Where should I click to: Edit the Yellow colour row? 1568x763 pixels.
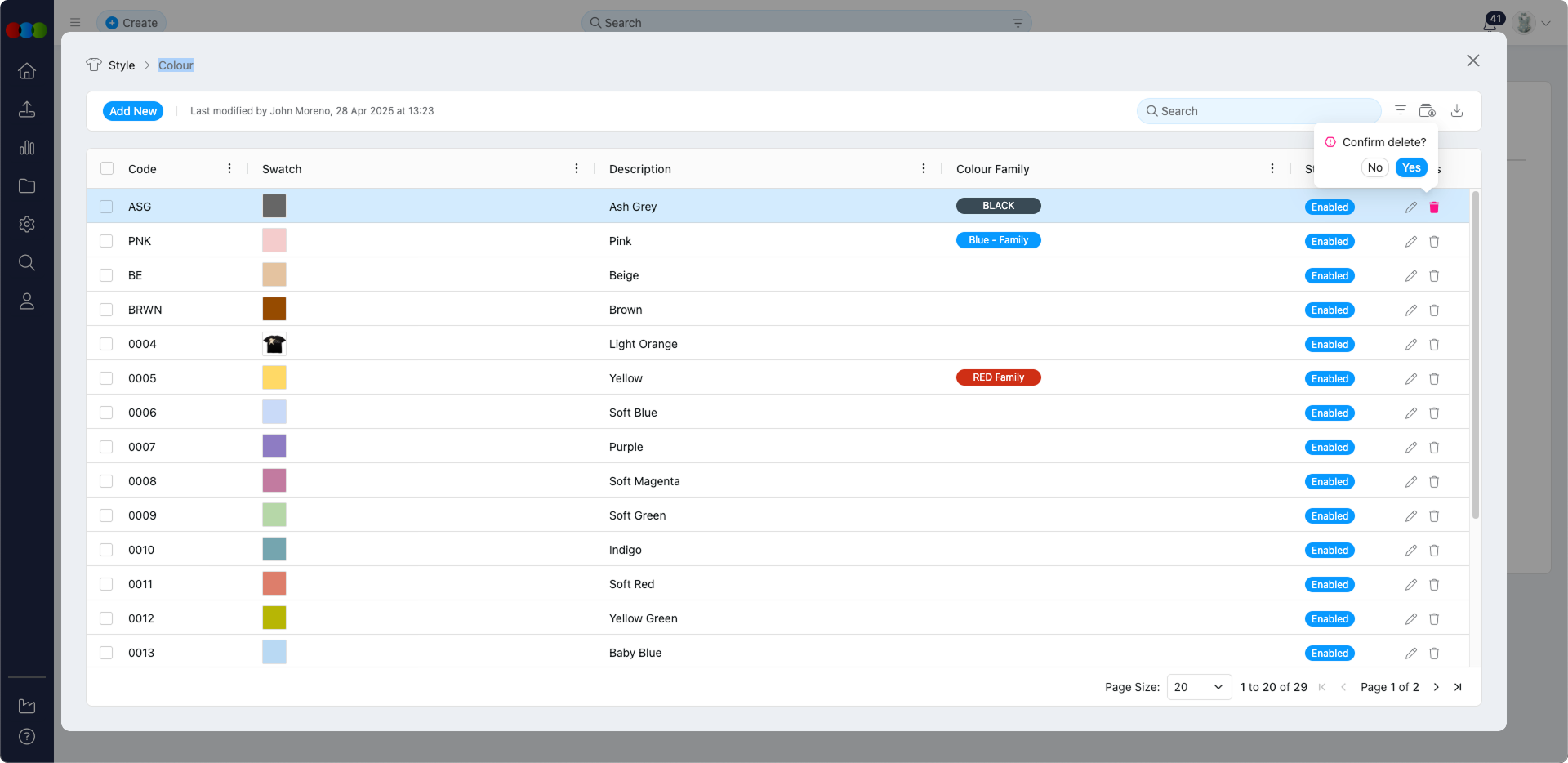(x=1410, y=379)
